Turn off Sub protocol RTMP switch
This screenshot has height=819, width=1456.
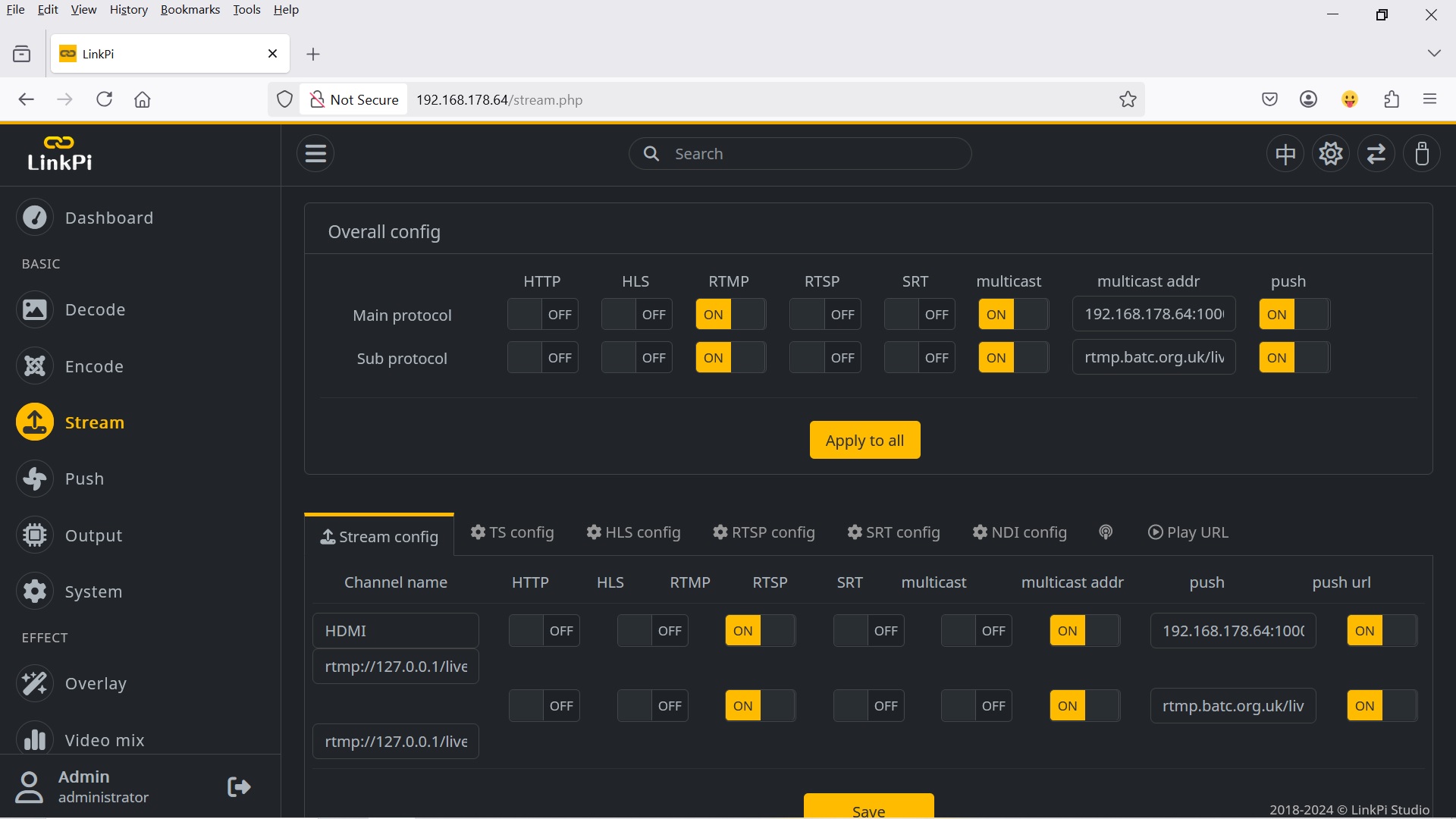click(x=730, y=358)
